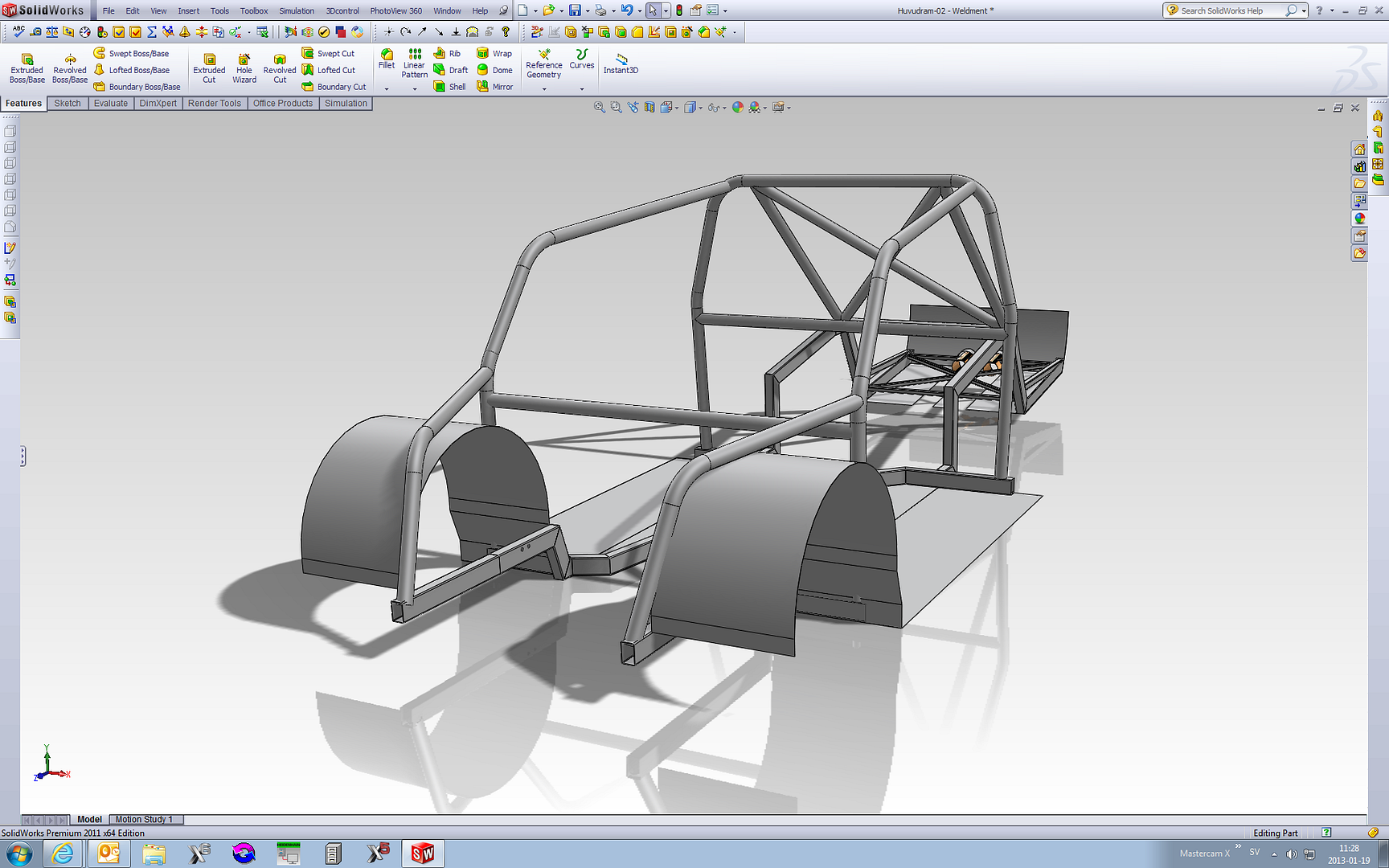This screenshot has width=1389, height=868.
Task: Open the New document dropdown arrow
Action: click(535, 10)
